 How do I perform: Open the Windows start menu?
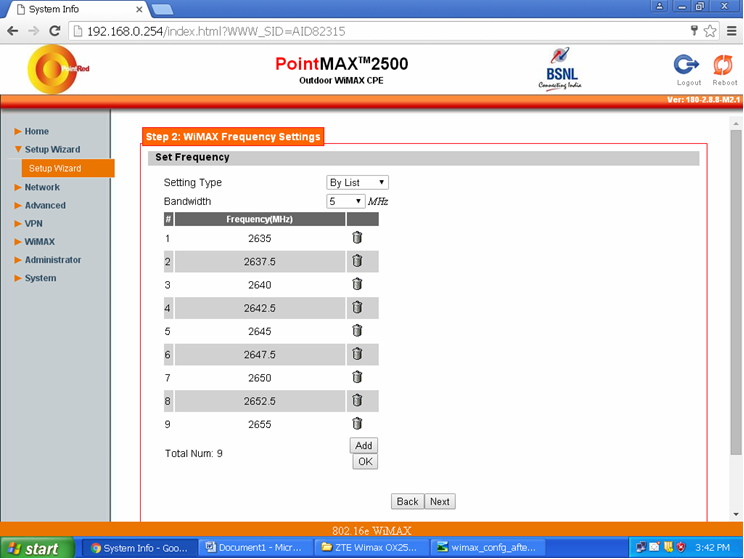(37, 548)
